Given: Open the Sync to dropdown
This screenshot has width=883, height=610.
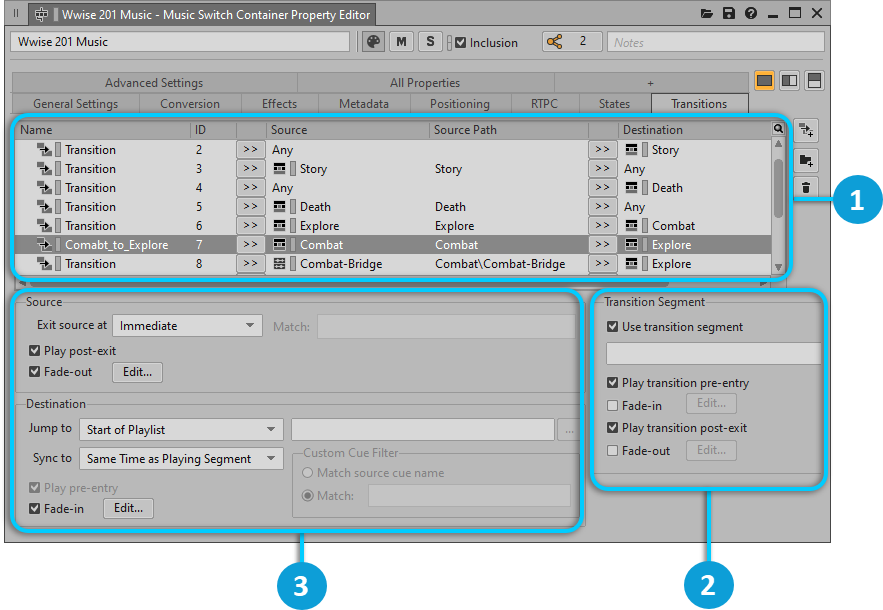Looking at the screenshot, I should pos(184,459).
